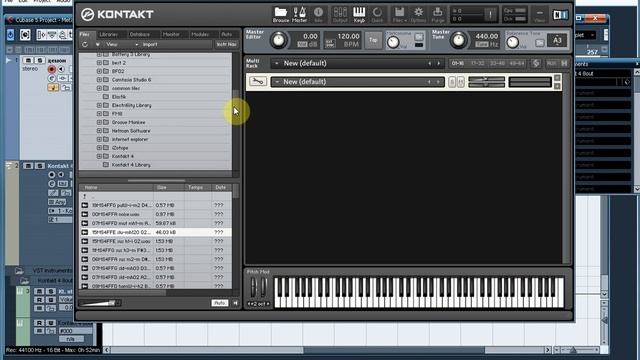The height and width of the screenshot is (360, 640).
Task: Expand the Electribility Library folder
Action: [x=99, y=105]
